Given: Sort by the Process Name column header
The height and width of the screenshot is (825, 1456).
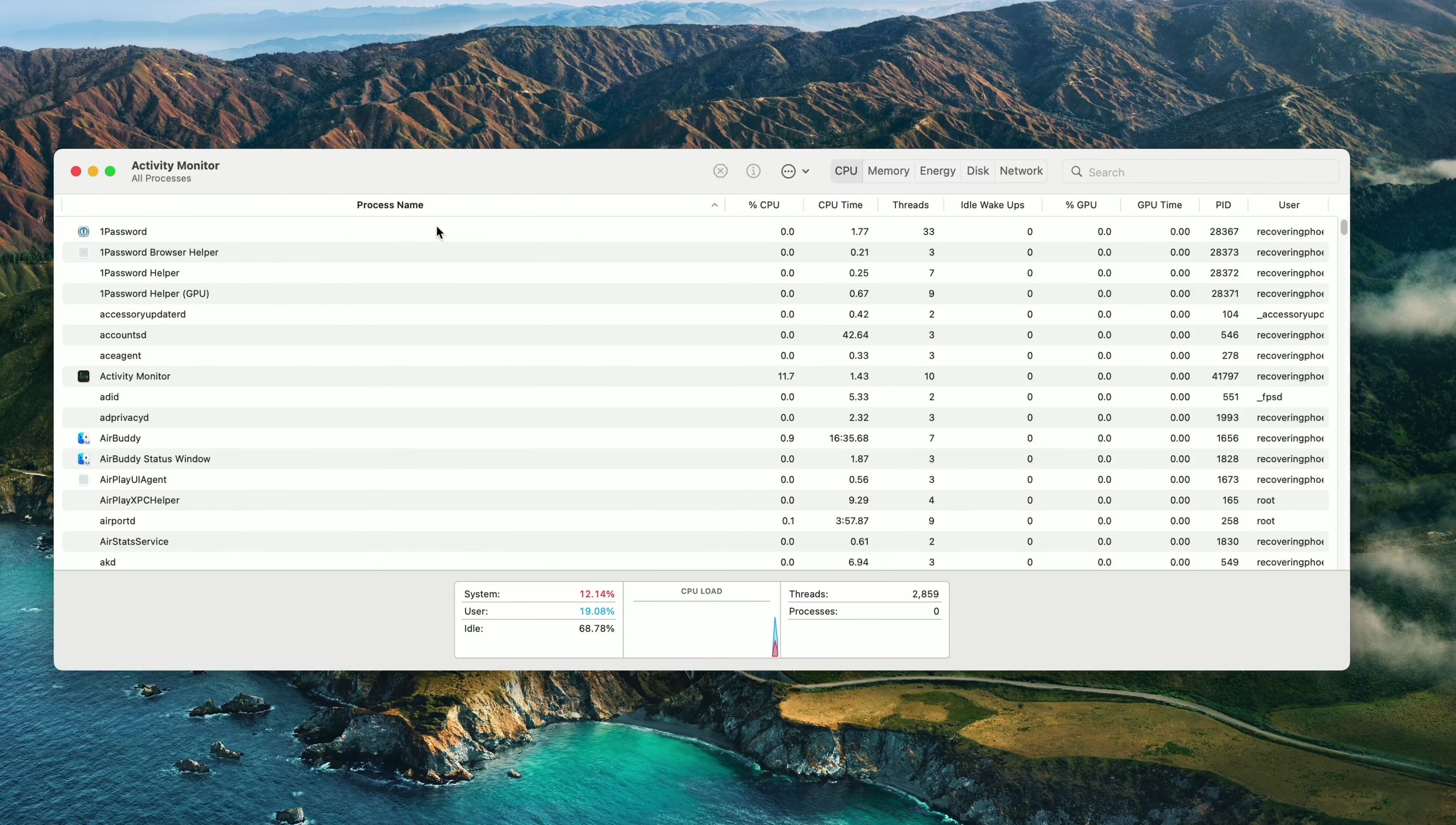Looking at the screenshot, I should [x=390, y=205].
